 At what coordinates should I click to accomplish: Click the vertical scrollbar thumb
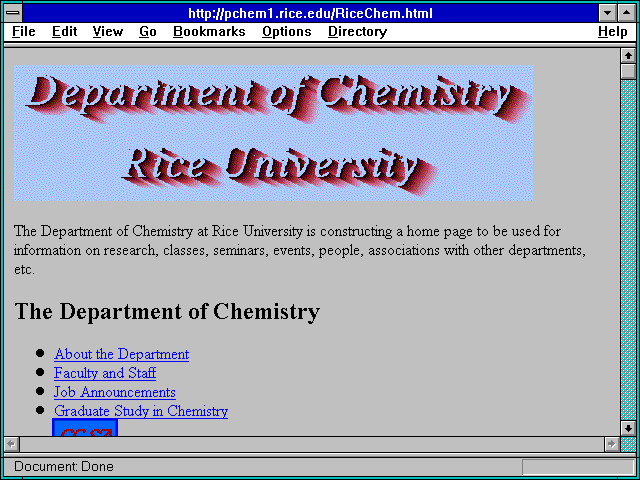point(628,71)
